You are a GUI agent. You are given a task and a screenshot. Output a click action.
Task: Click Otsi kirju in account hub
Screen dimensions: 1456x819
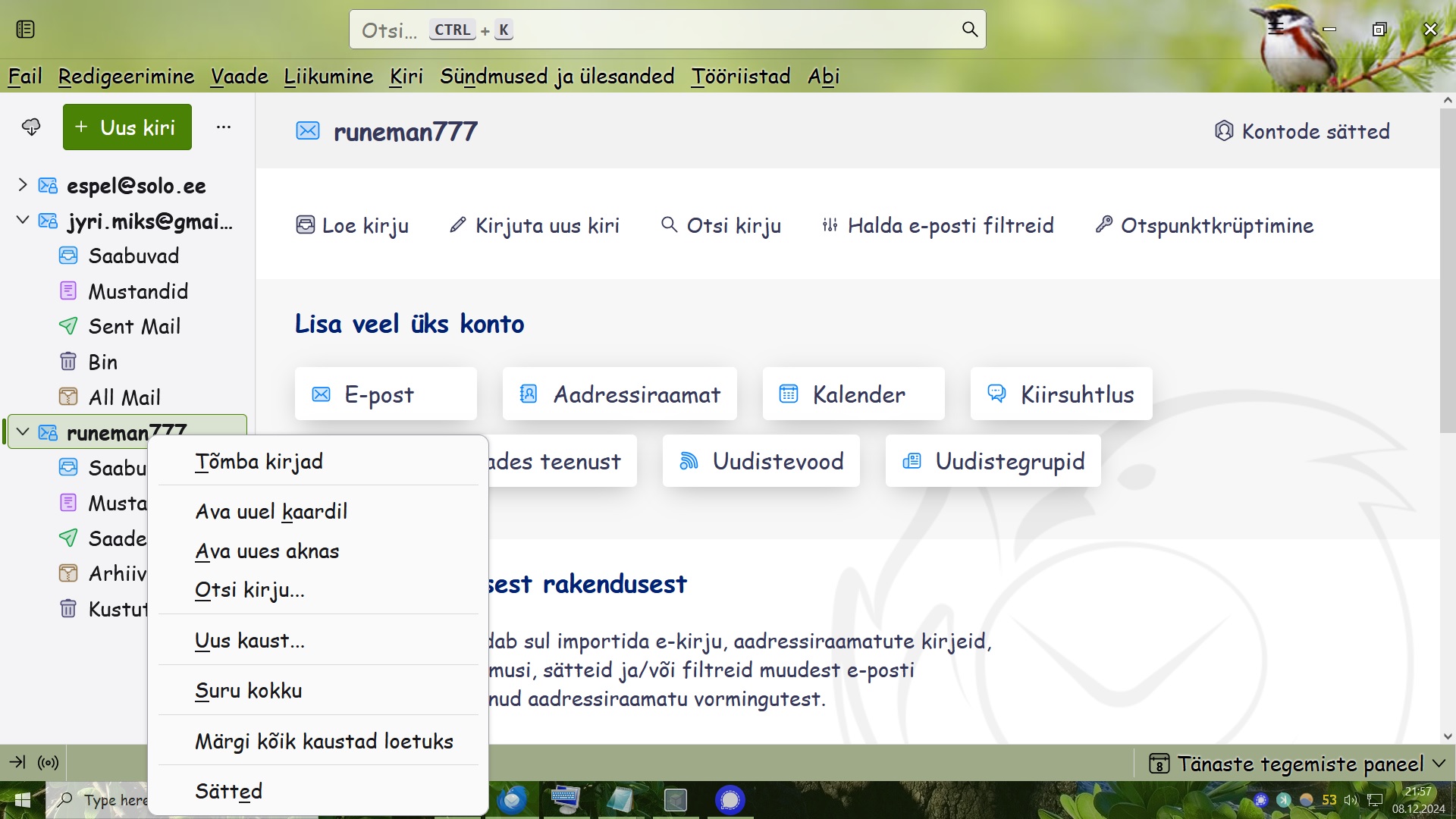click(720, 225)
